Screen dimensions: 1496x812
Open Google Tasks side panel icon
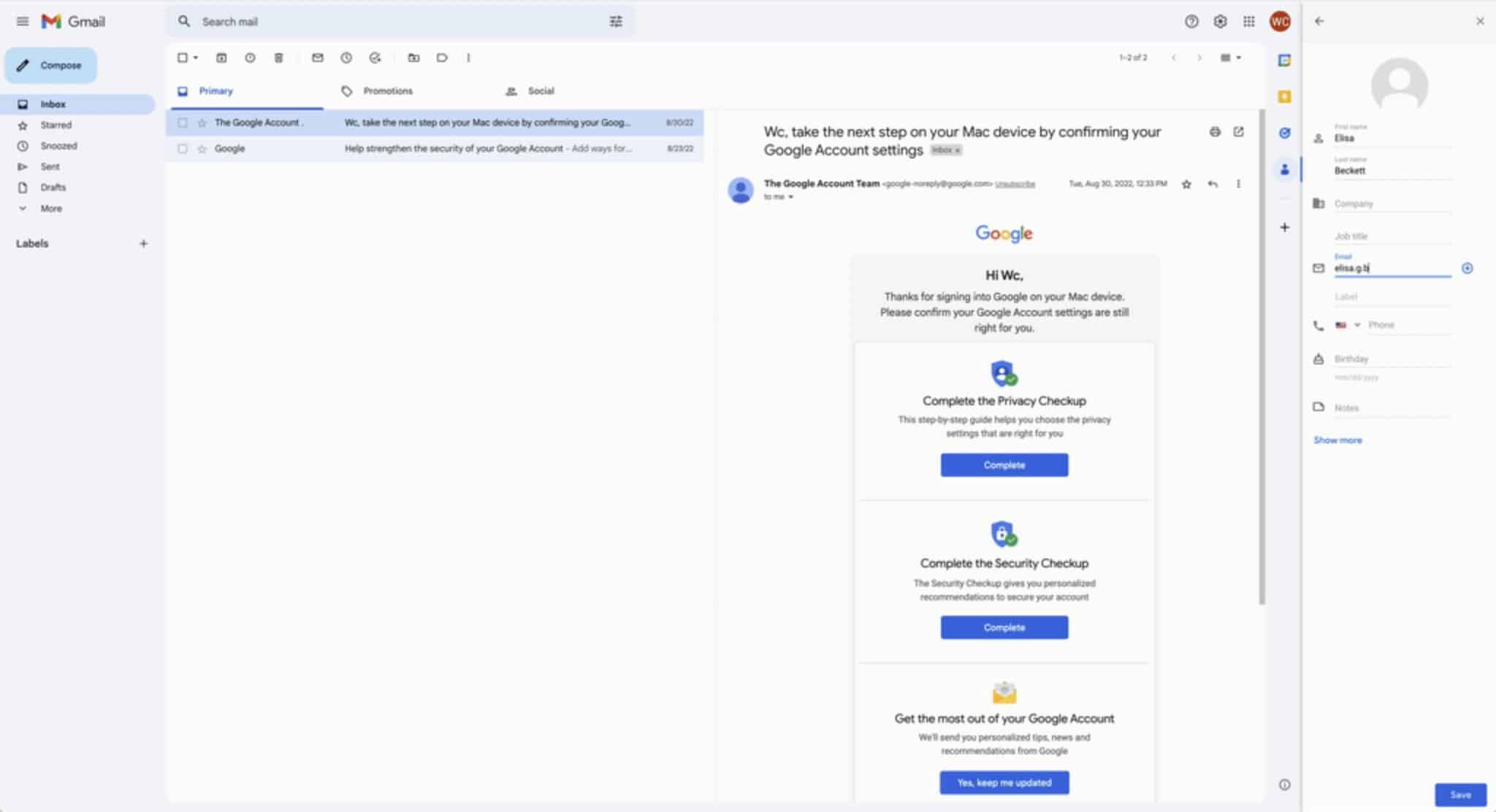click(1284, 133)
